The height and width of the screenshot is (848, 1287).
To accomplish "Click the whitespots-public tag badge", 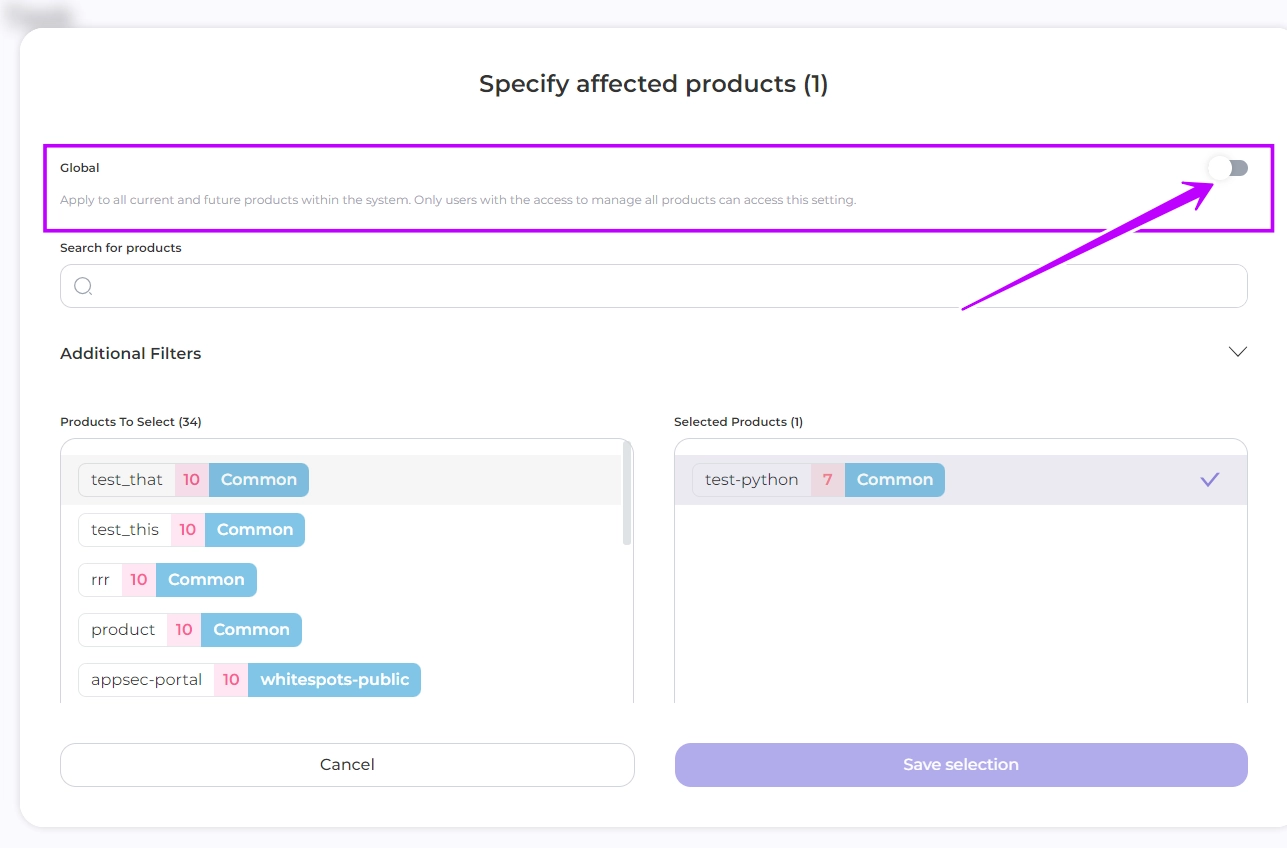I will (x=334, y=680).
